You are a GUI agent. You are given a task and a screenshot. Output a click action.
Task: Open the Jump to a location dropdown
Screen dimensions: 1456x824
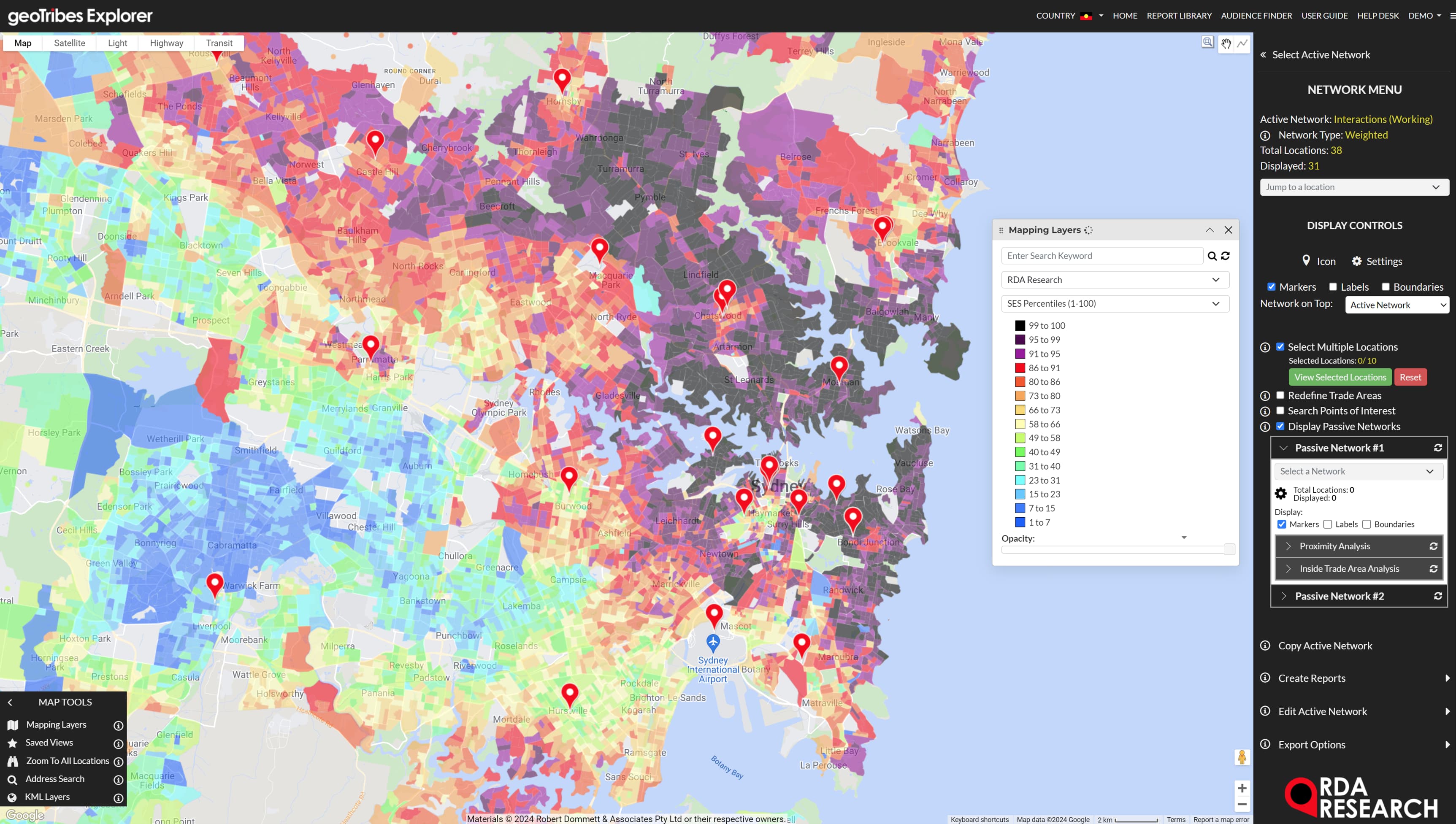[1354, 187]
